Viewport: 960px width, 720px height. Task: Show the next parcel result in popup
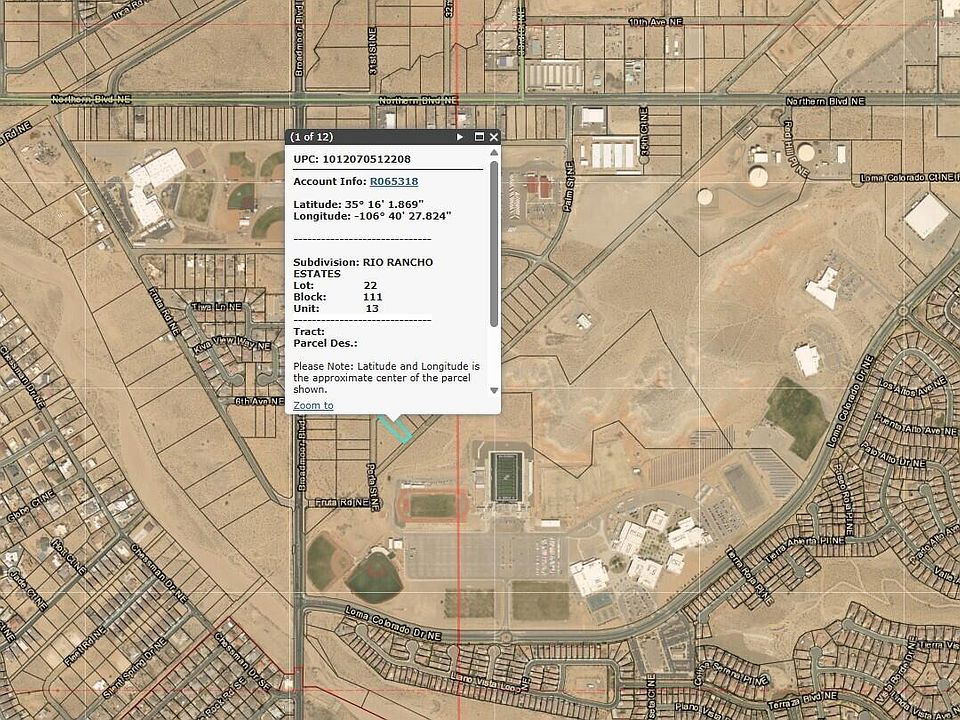pyautogui.click(x=460, y=137)
